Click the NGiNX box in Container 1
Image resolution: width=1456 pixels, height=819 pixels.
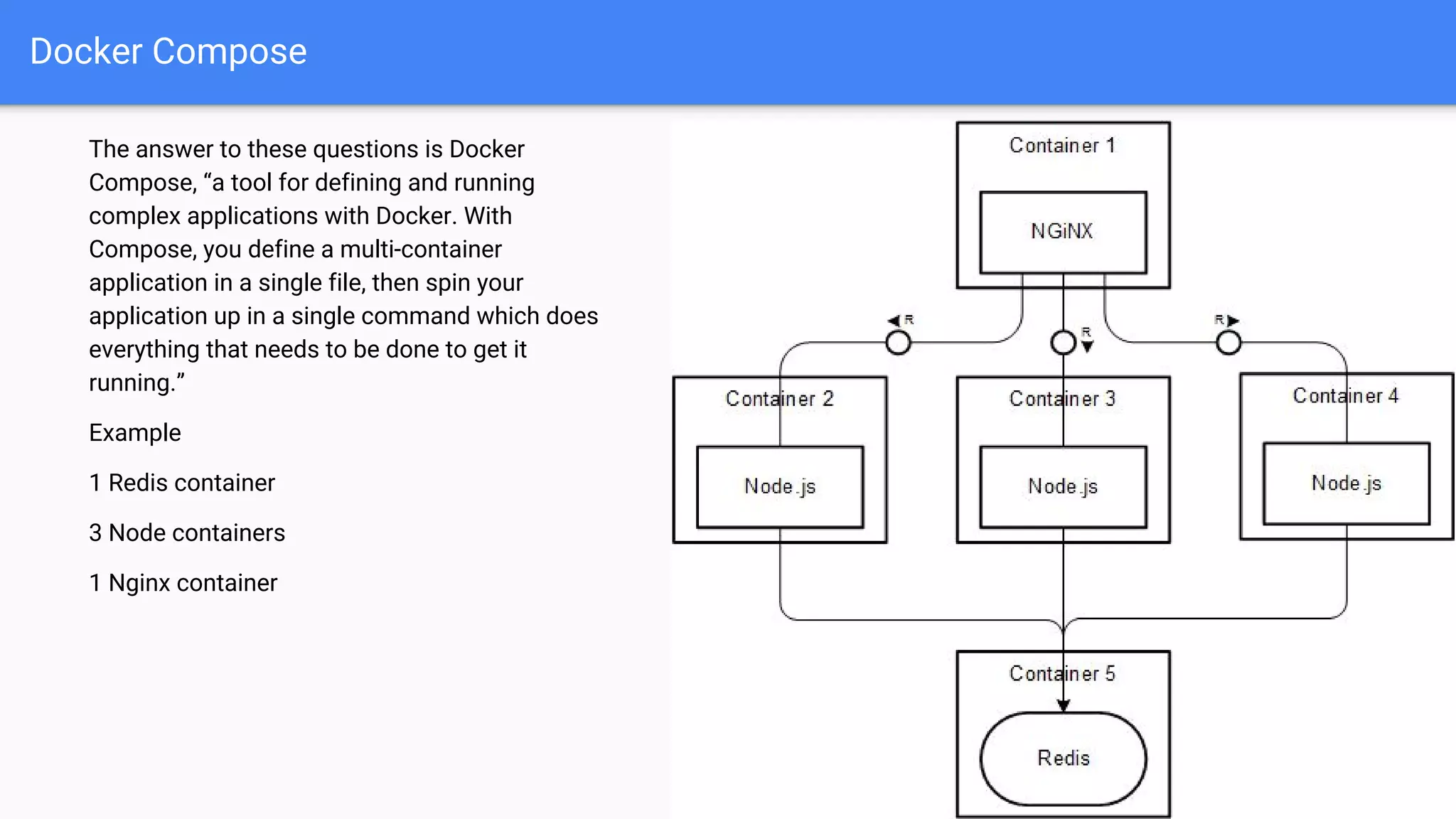point(1062,232)
